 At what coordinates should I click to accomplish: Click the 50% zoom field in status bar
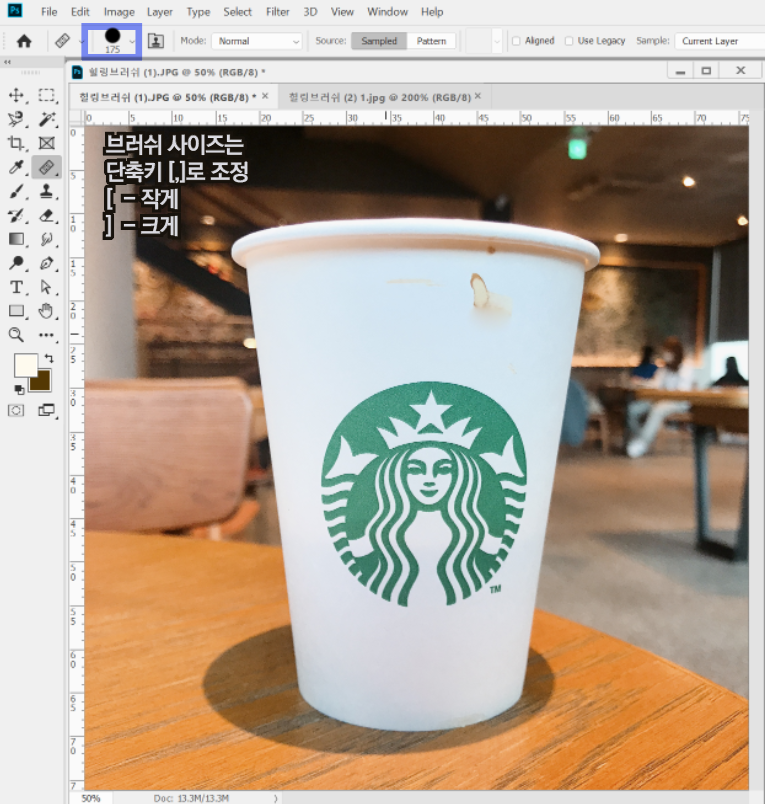91,798
